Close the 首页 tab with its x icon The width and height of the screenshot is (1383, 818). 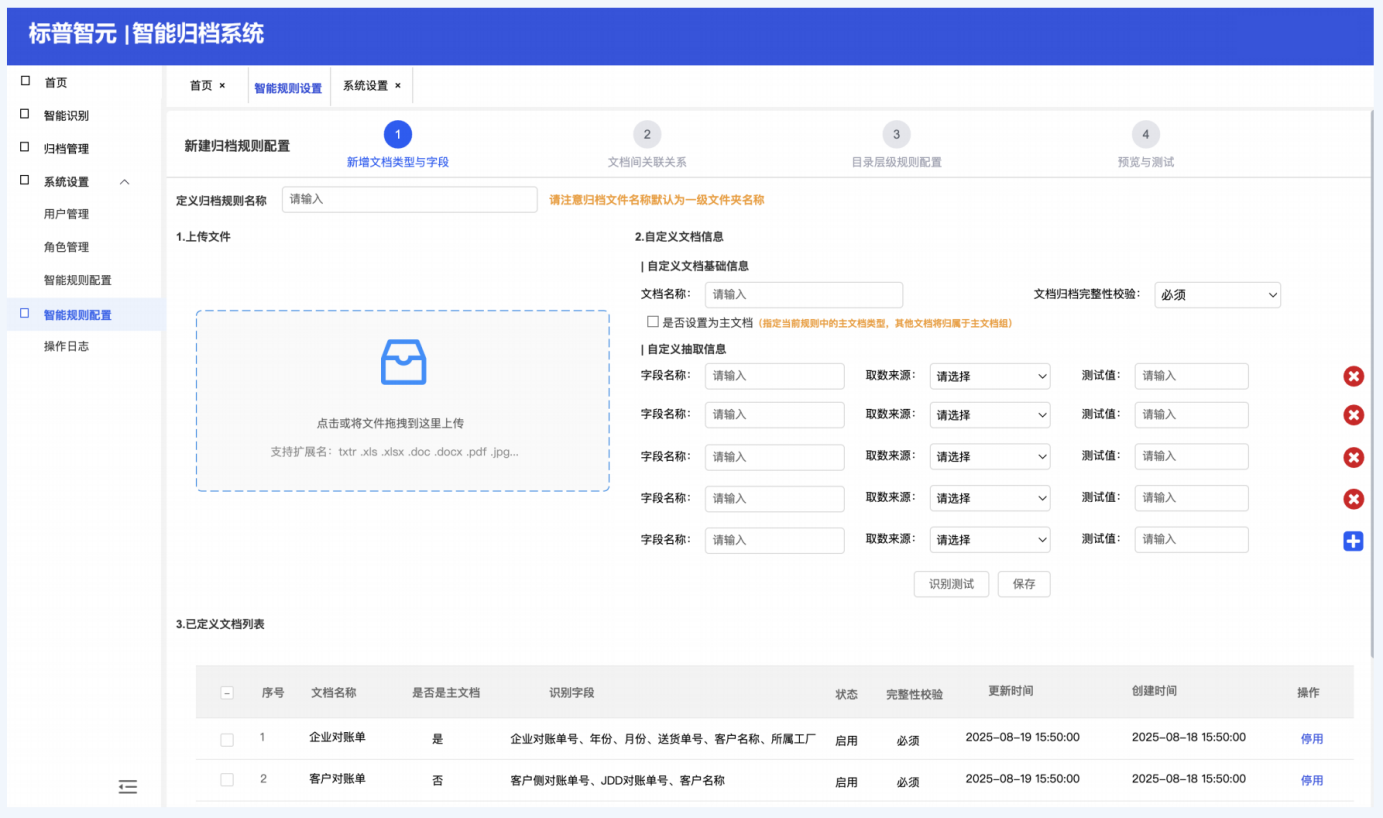pos(222,86)
